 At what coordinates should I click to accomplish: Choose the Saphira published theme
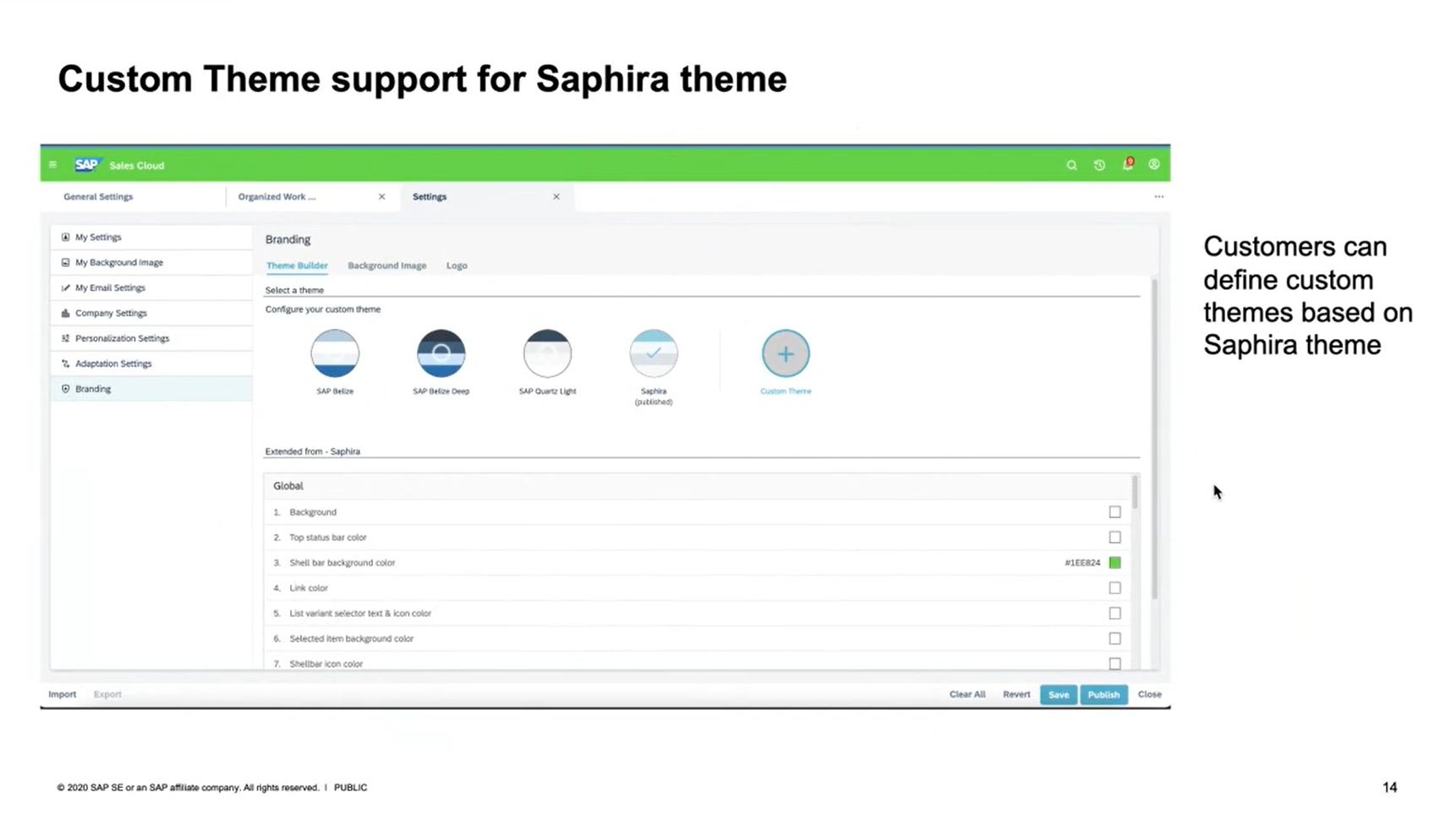(x=654, y=353)
